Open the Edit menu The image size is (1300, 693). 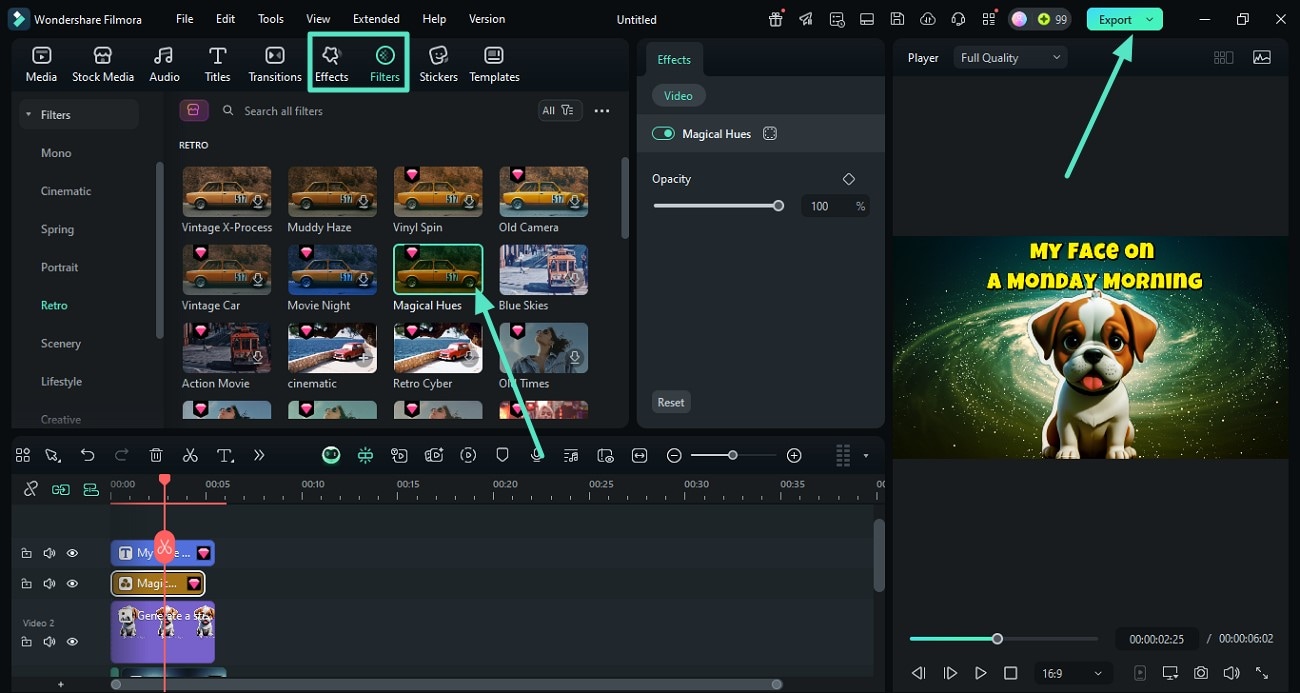click(x=226, y=19)
